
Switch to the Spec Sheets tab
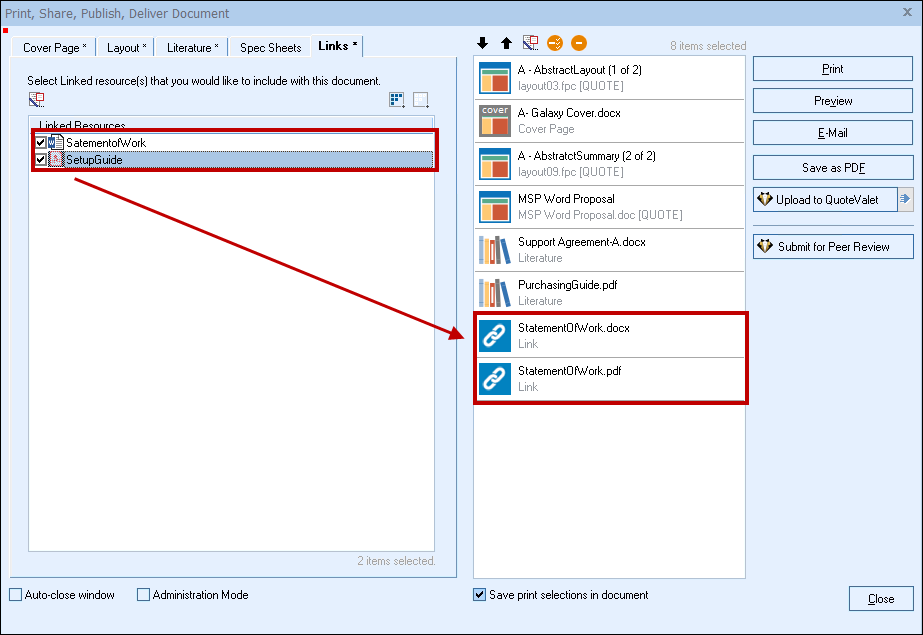tap(270, 48)
